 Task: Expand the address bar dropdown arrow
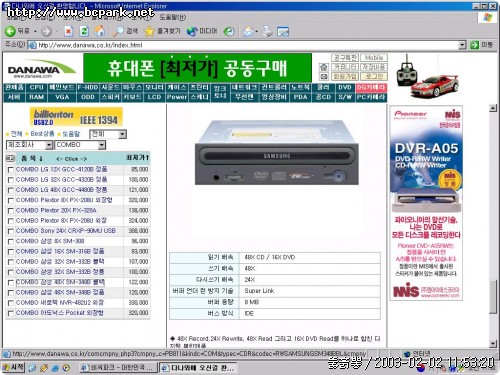pyautogui.click(x=462, y=45)
